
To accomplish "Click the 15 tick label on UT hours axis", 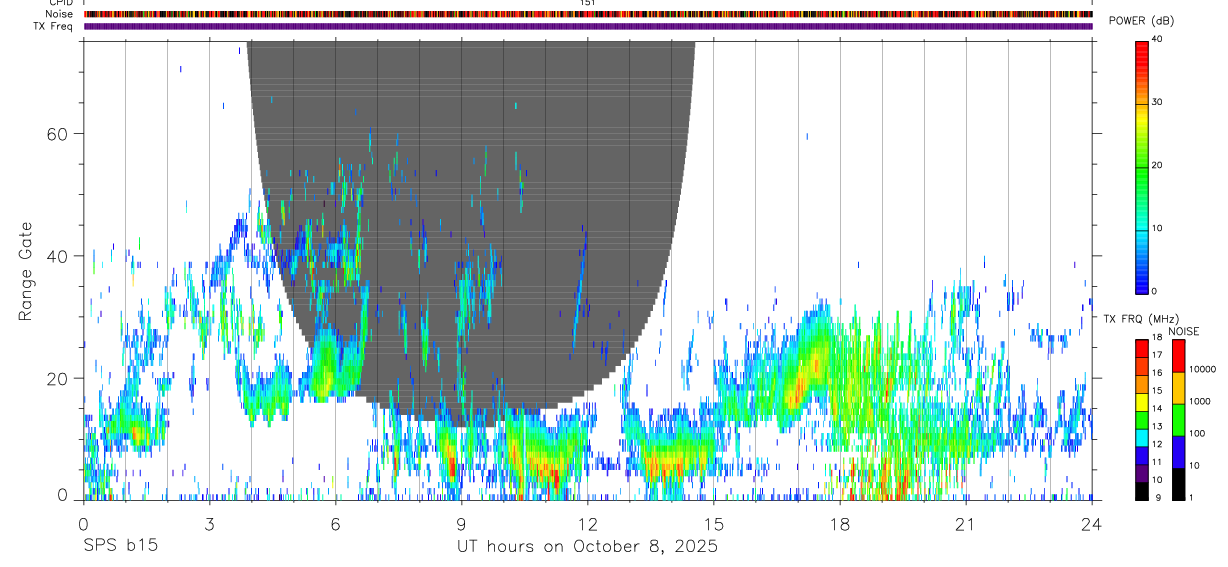I will pyautogui.click(x=714, y=523).
